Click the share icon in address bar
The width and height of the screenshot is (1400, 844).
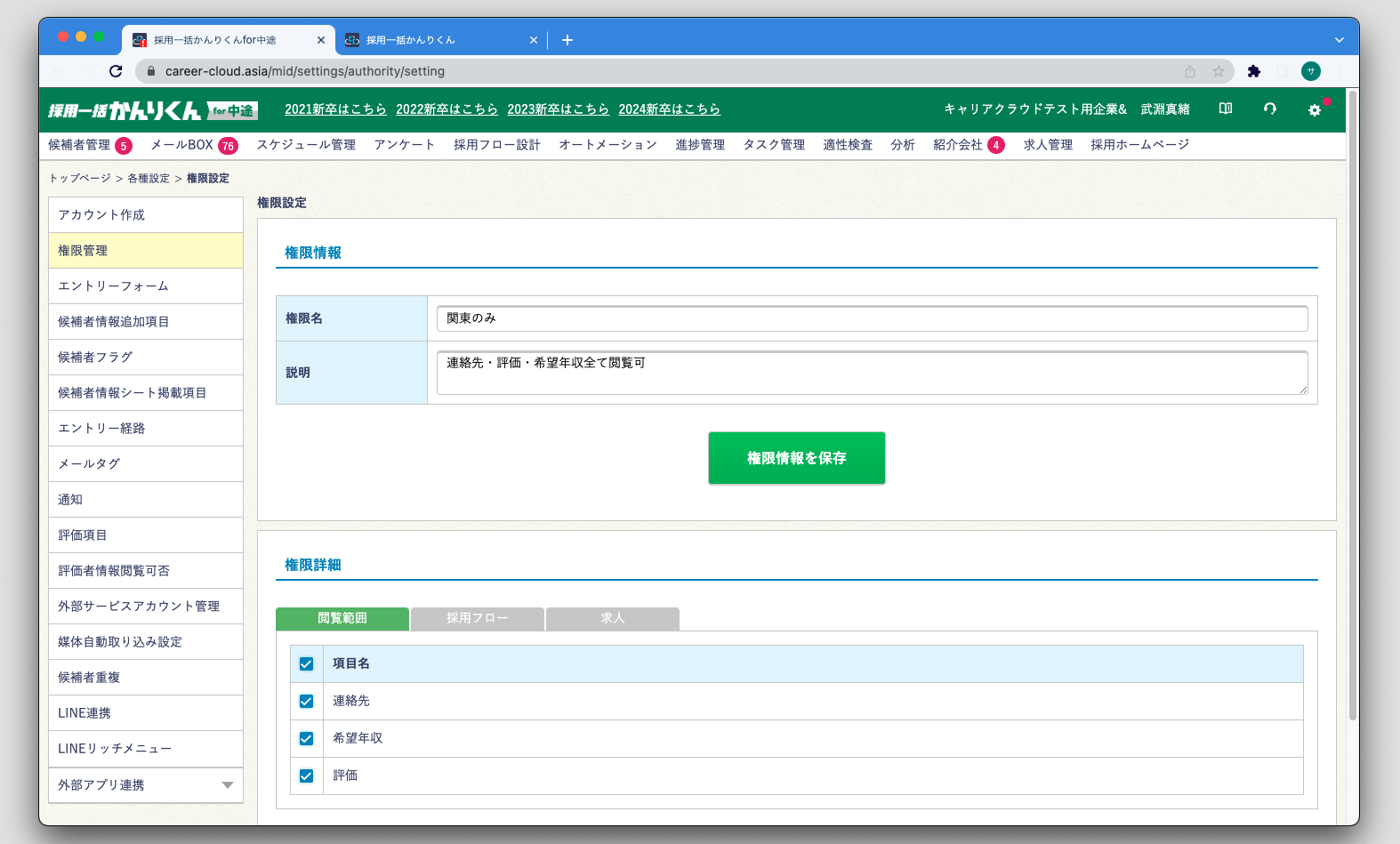pos(1190,71)
